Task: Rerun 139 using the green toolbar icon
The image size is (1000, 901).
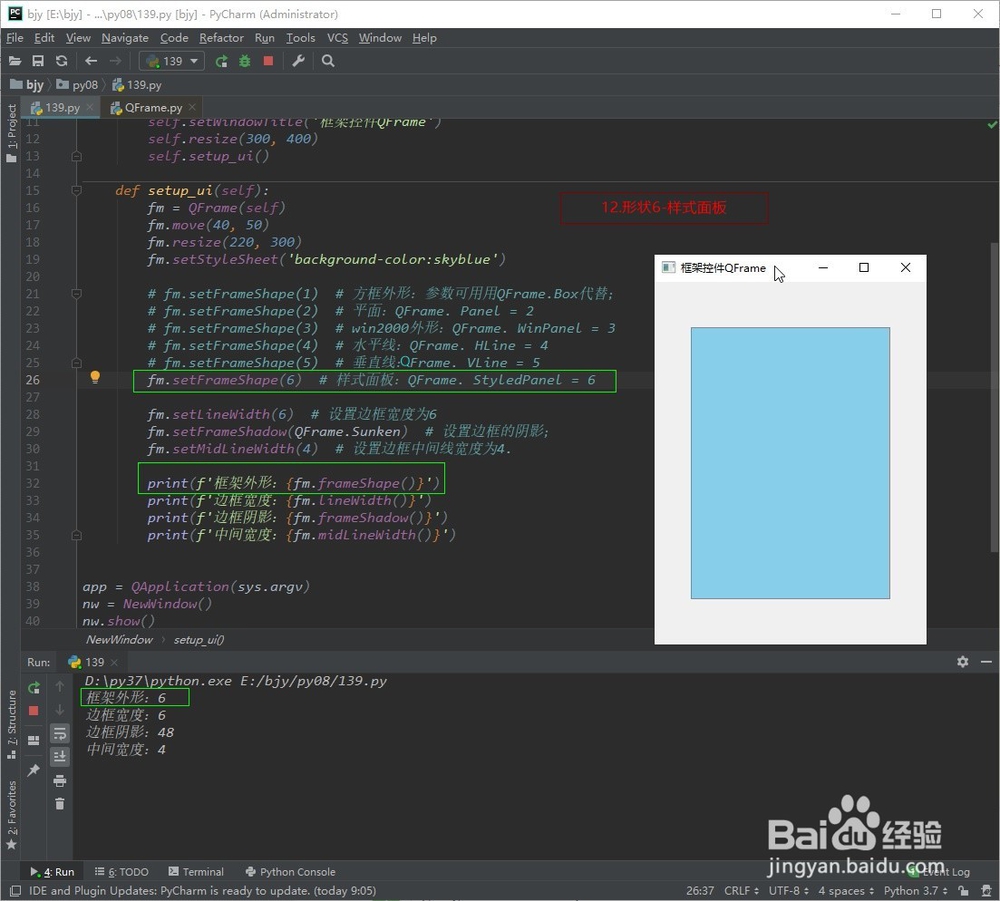Action: point(221,61)
